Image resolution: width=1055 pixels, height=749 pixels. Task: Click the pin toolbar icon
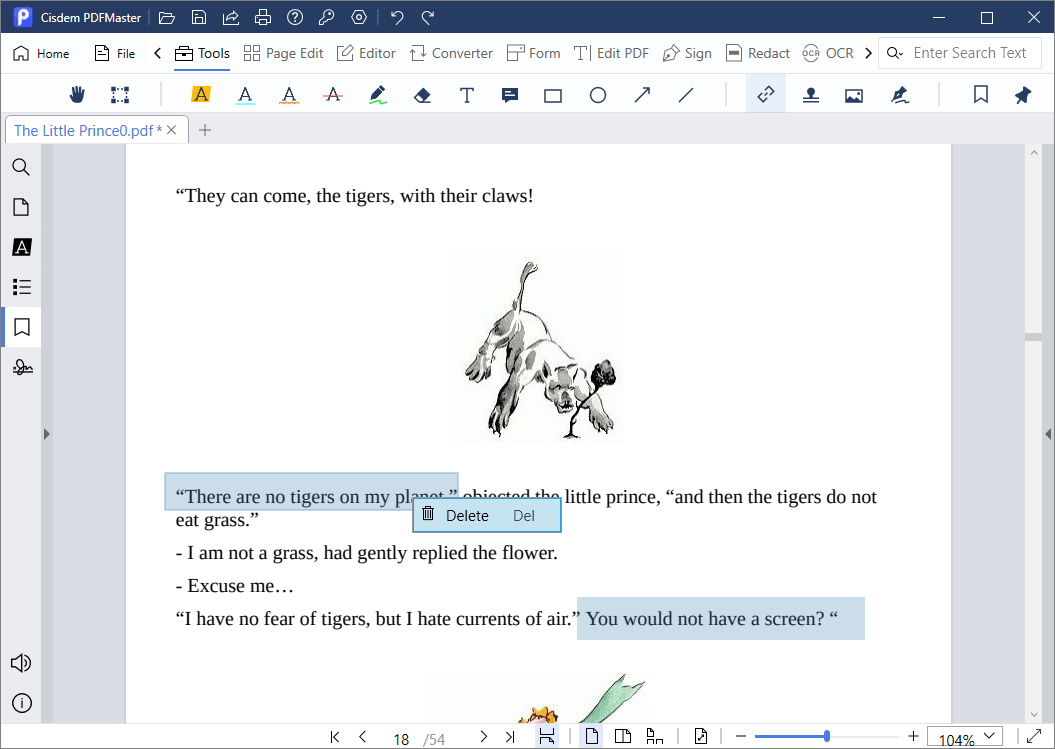1023,95
